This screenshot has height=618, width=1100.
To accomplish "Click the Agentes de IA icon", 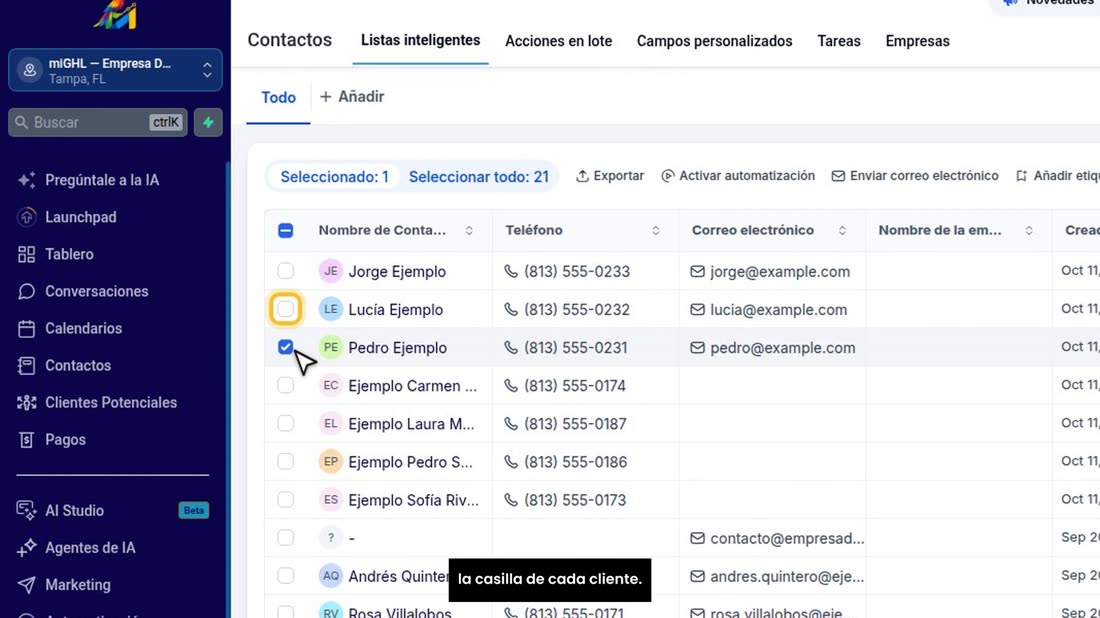I will point(27,548).
